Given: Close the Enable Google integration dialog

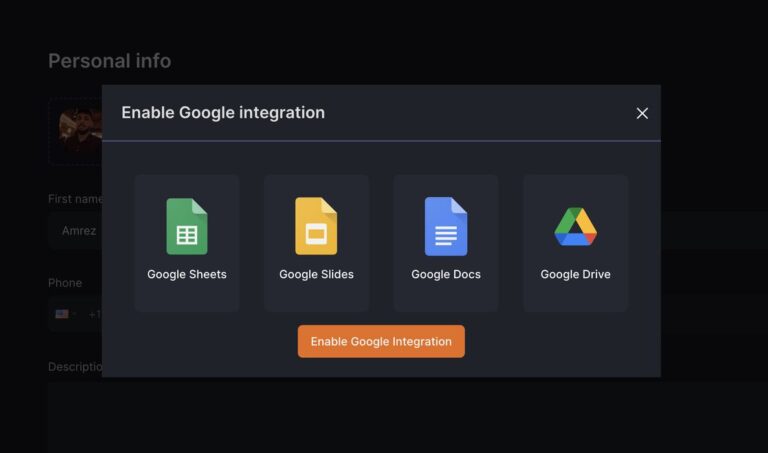Looking at the screenshot, I should [642, 113].
